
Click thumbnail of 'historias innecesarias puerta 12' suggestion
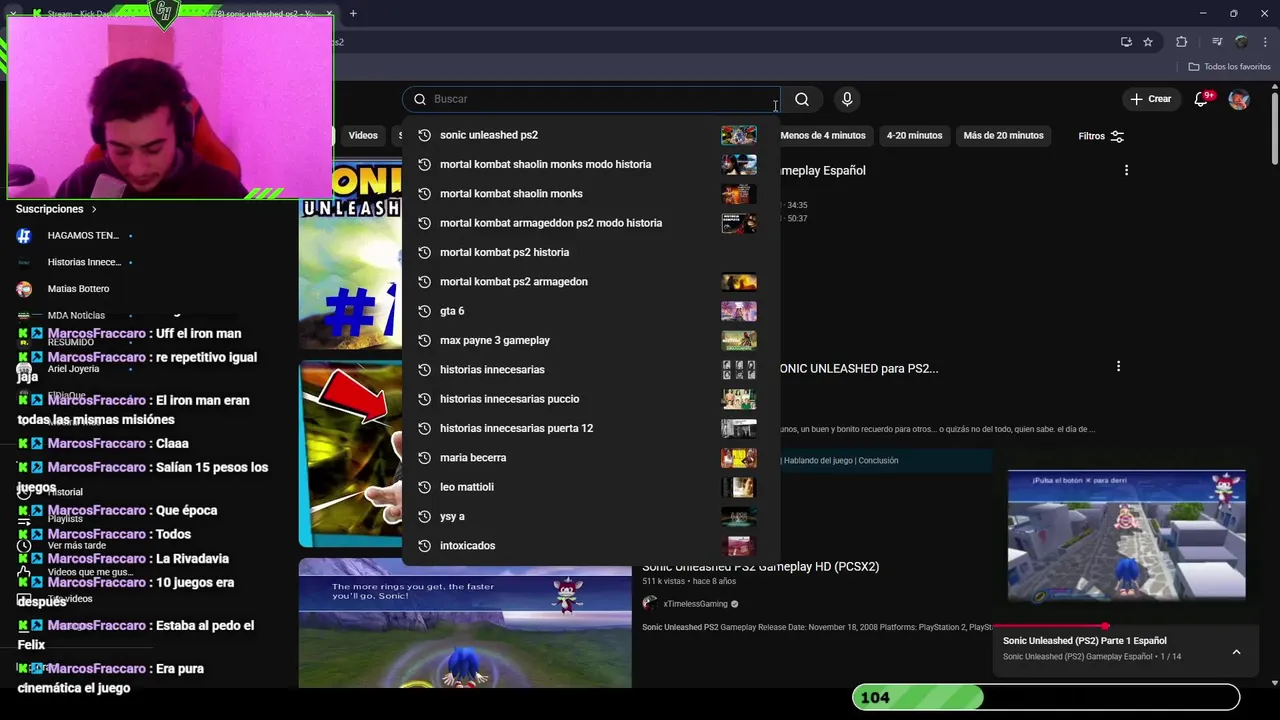click(x=739, y=428)
